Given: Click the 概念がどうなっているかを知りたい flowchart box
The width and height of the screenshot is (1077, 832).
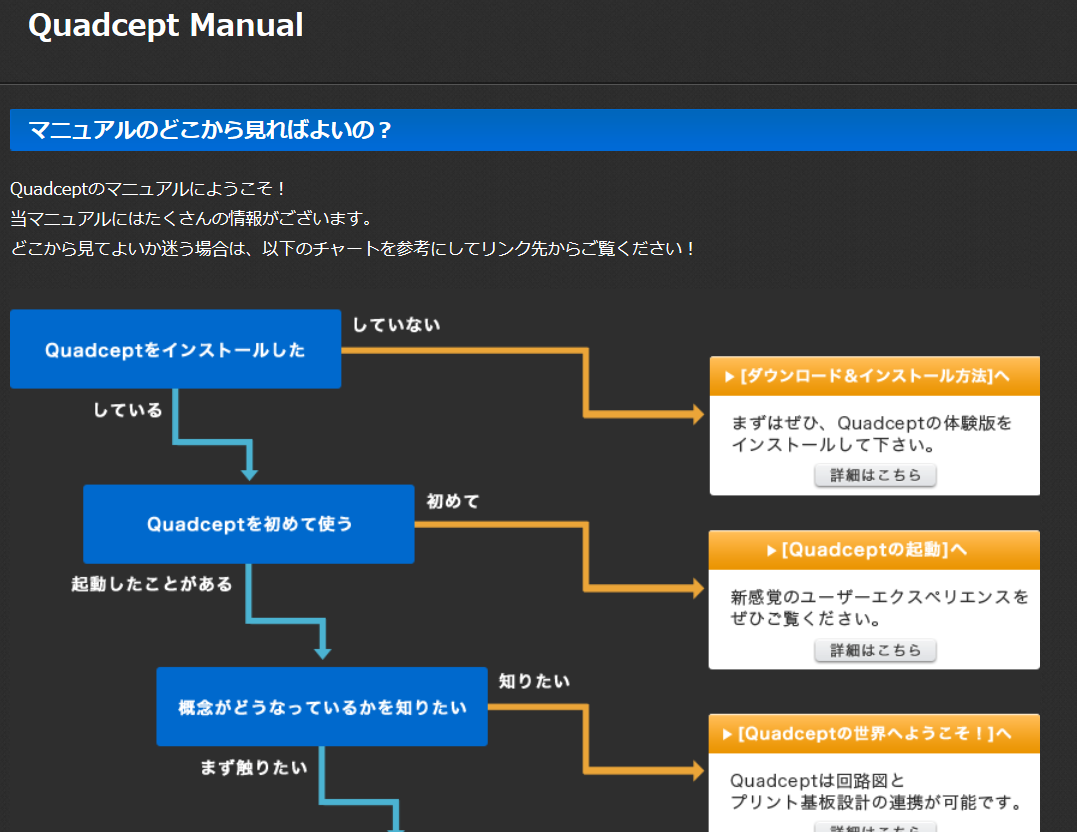Looking at the screenshot, I should tap(321, 707).
